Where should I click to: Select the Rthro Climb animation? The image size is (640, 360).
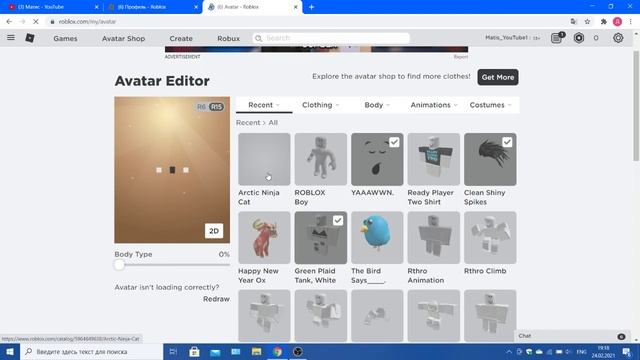(490, 238)
